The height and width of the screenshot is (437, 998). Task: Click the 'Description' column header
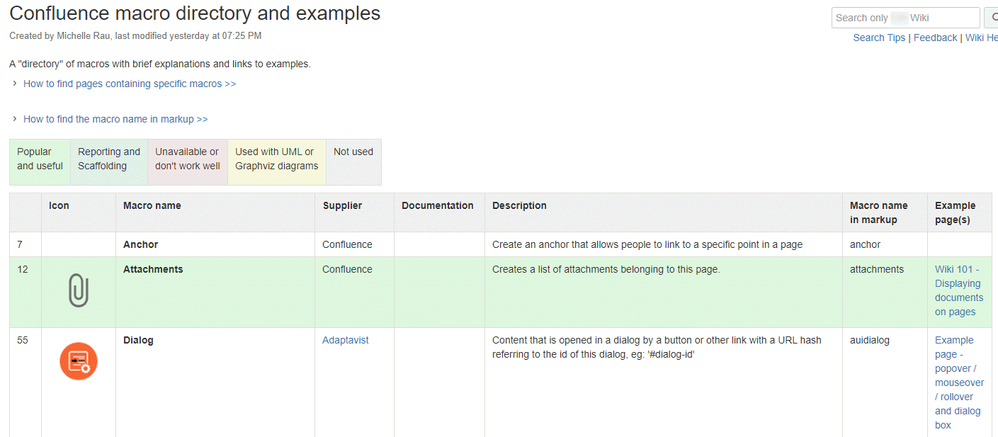pos(519,206)
